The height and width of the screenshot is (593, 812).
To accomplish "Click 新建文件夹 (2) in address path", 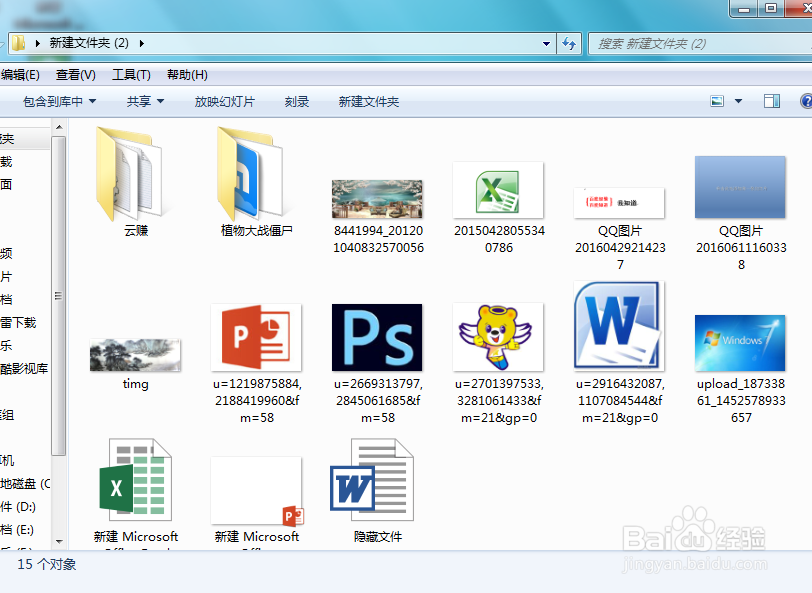I will click(89, 43).
